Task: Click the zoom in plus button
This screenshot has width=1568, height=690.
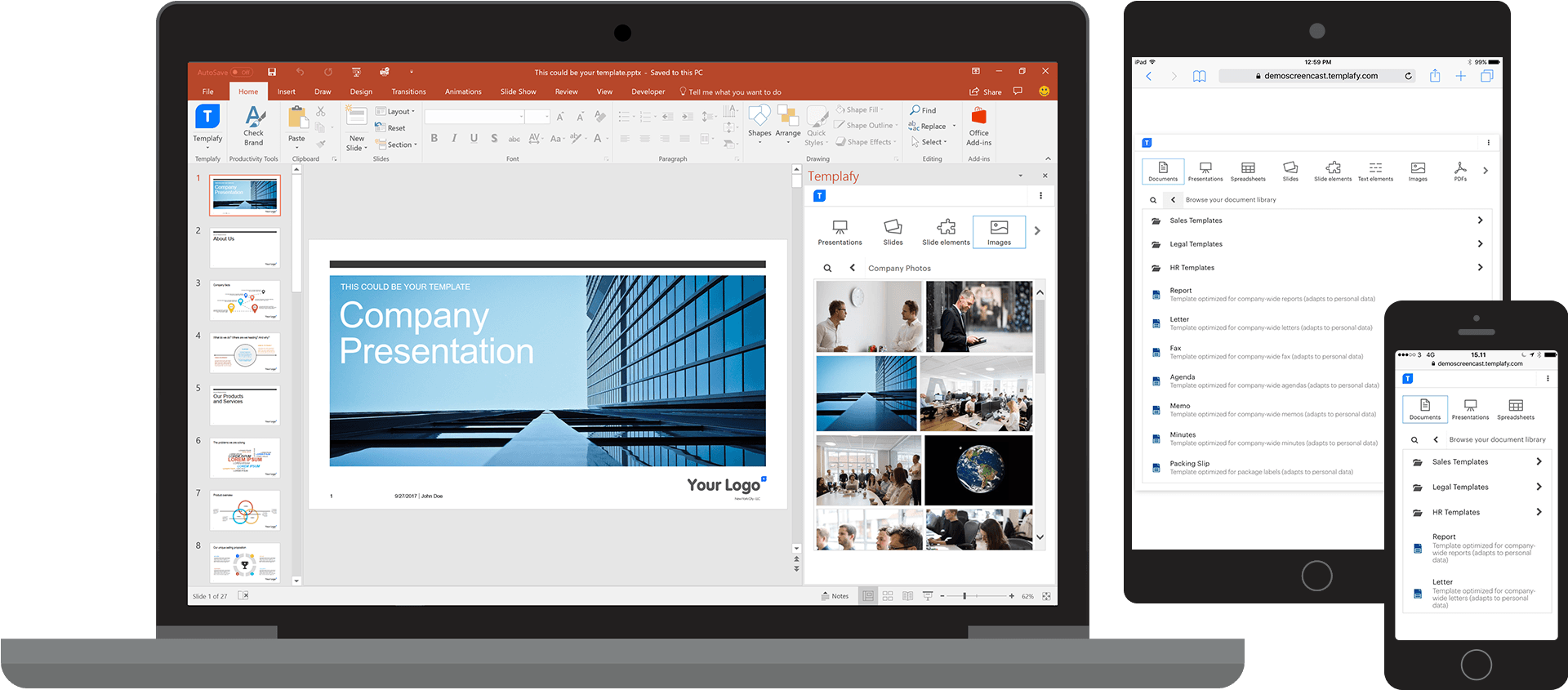Action: coord(1011,596)
